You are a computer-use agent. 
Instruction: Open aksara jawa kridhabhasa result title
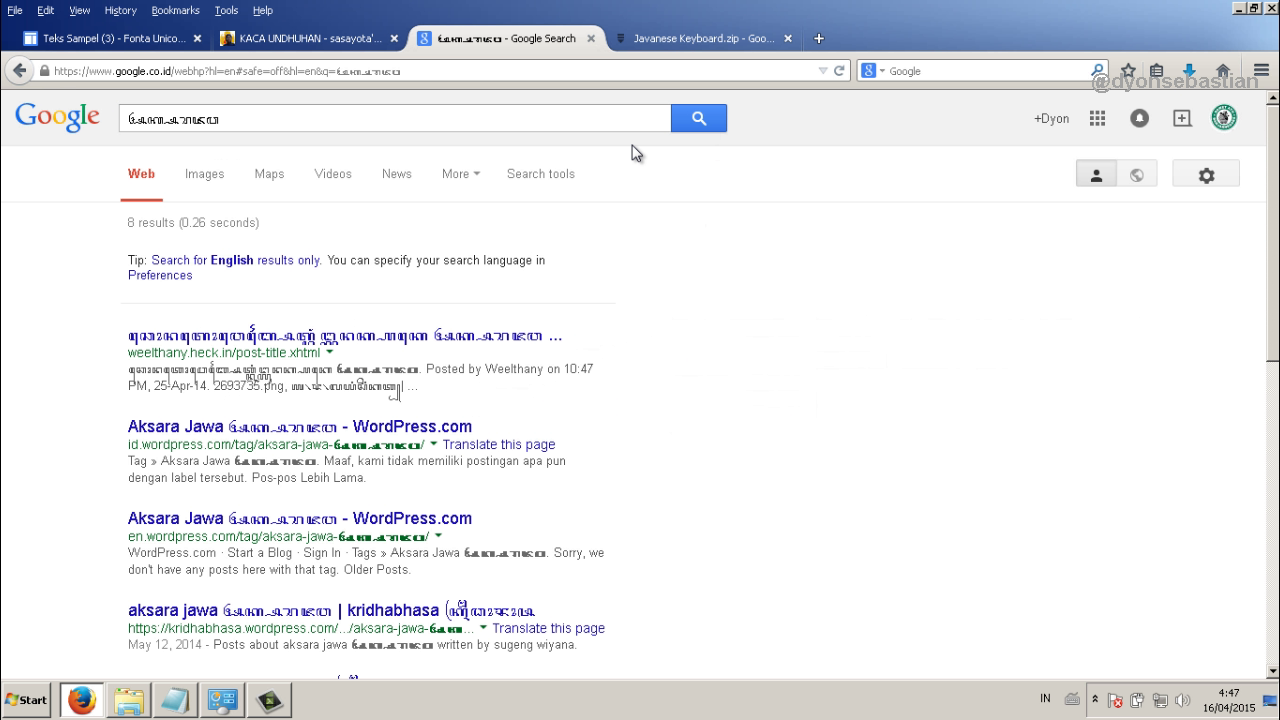click(331, 610)
